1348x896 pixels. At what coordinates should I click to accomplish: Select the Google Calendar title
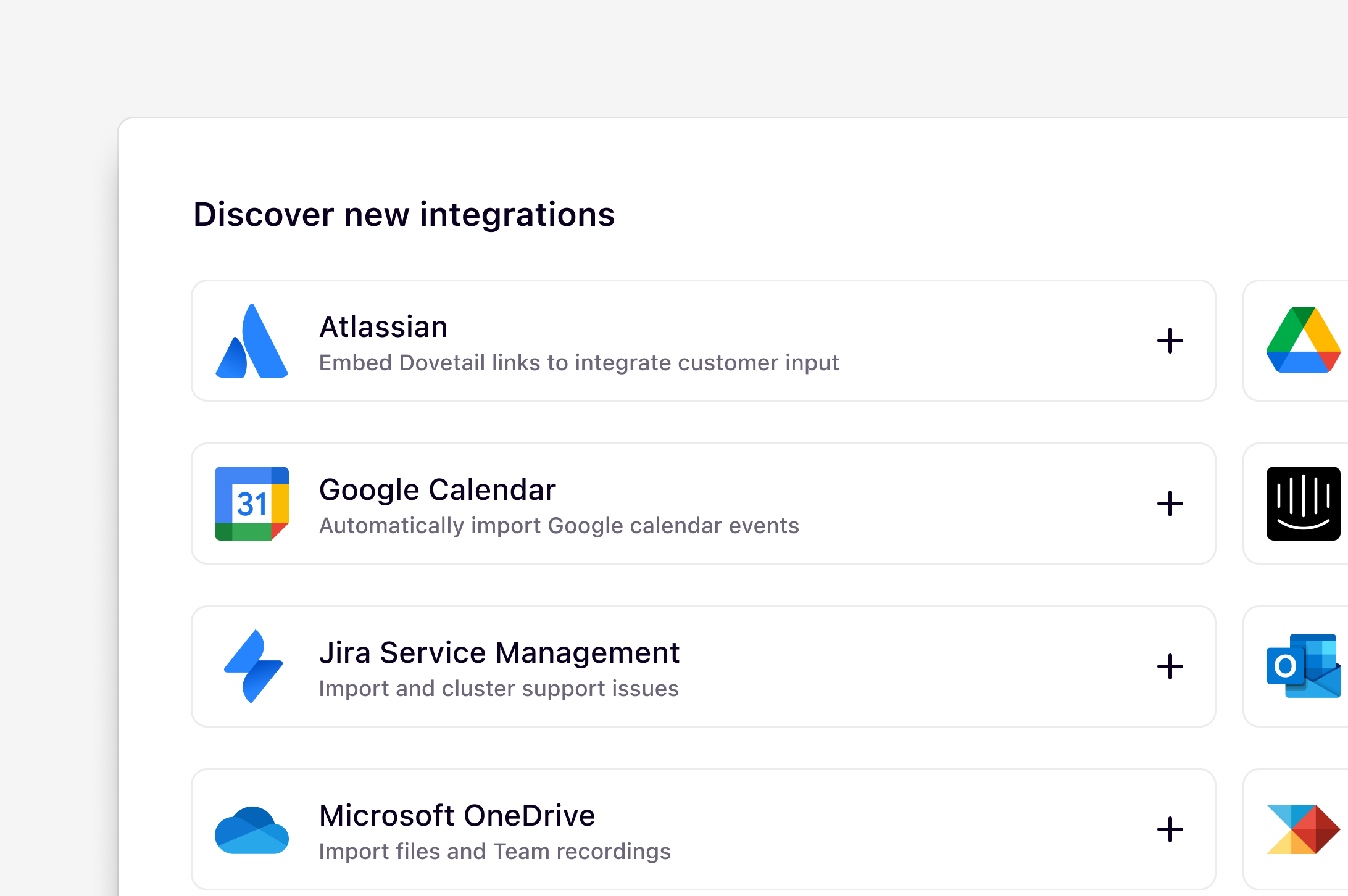pyautogui.click(x=437, y=489)
